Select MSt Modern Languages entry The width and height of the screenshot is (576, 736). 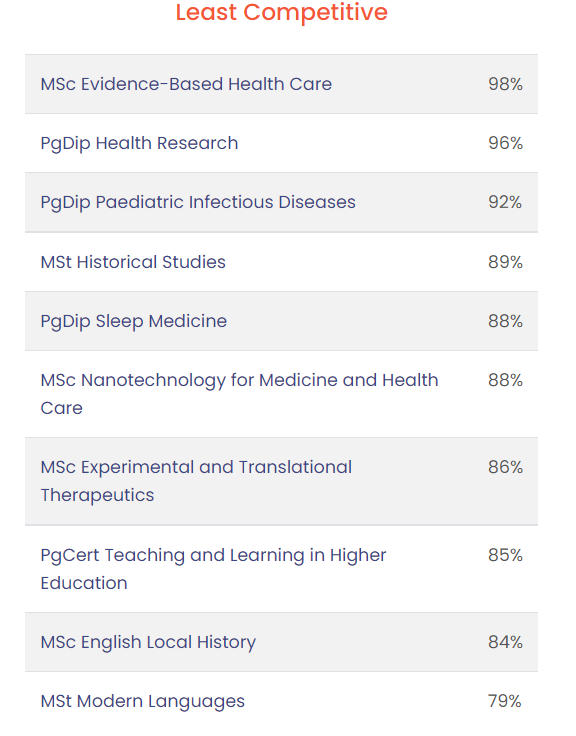point(143,702)
